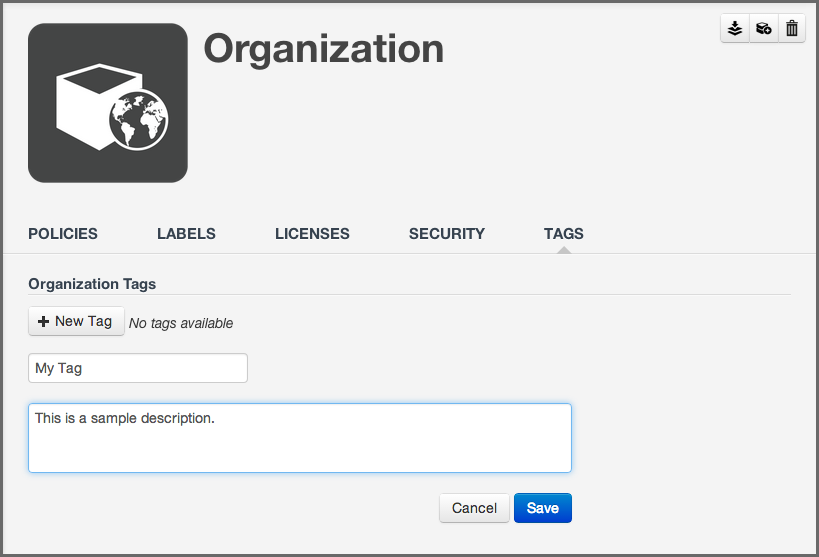This screenshot has width=819, height=557.
Task: Click the Organization title text
Action: tap(324, 50)
